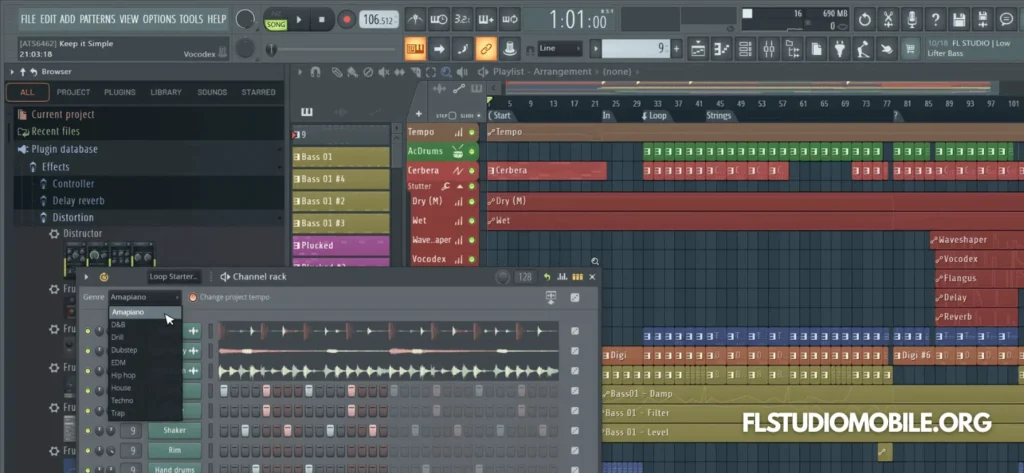This screenshot has width=1024, height=473.
Task: Open the Mixer view icon
Action: 769,48
